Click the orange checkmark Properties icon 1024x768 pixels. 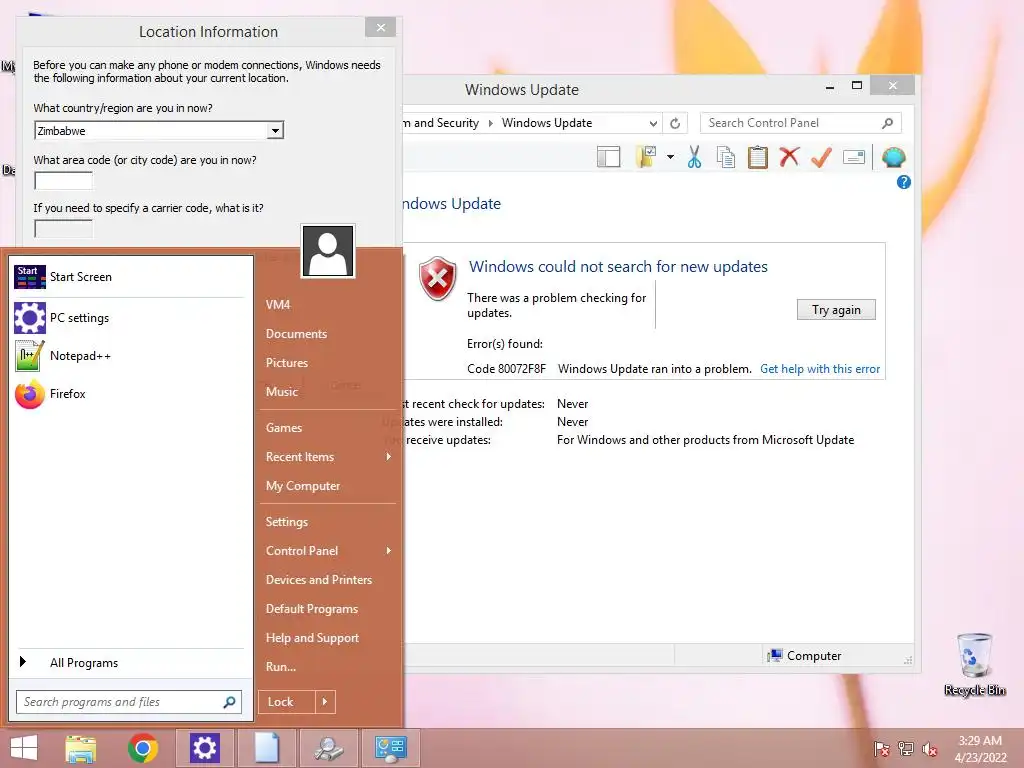(x=821, y=157)
